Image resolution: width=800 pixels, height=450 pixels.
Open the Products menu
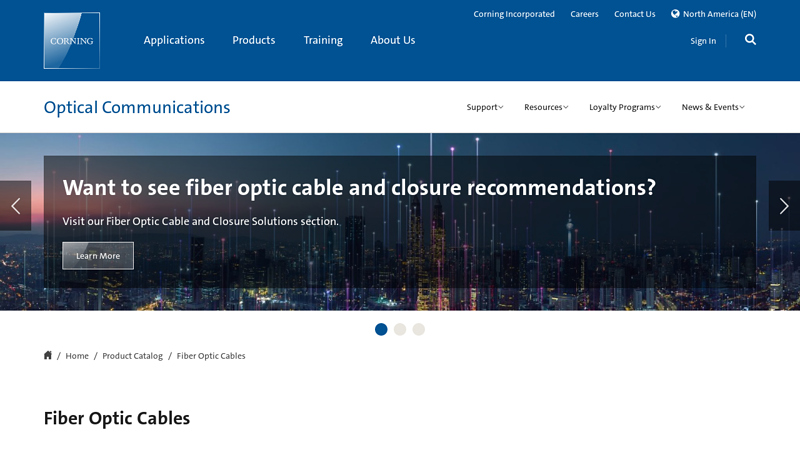pos(254,40)
